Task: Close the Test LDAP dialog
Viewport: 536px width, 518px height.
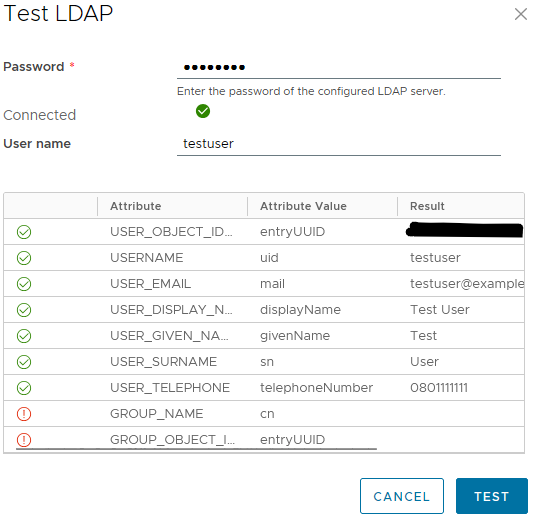Action: tap(521, 14)
